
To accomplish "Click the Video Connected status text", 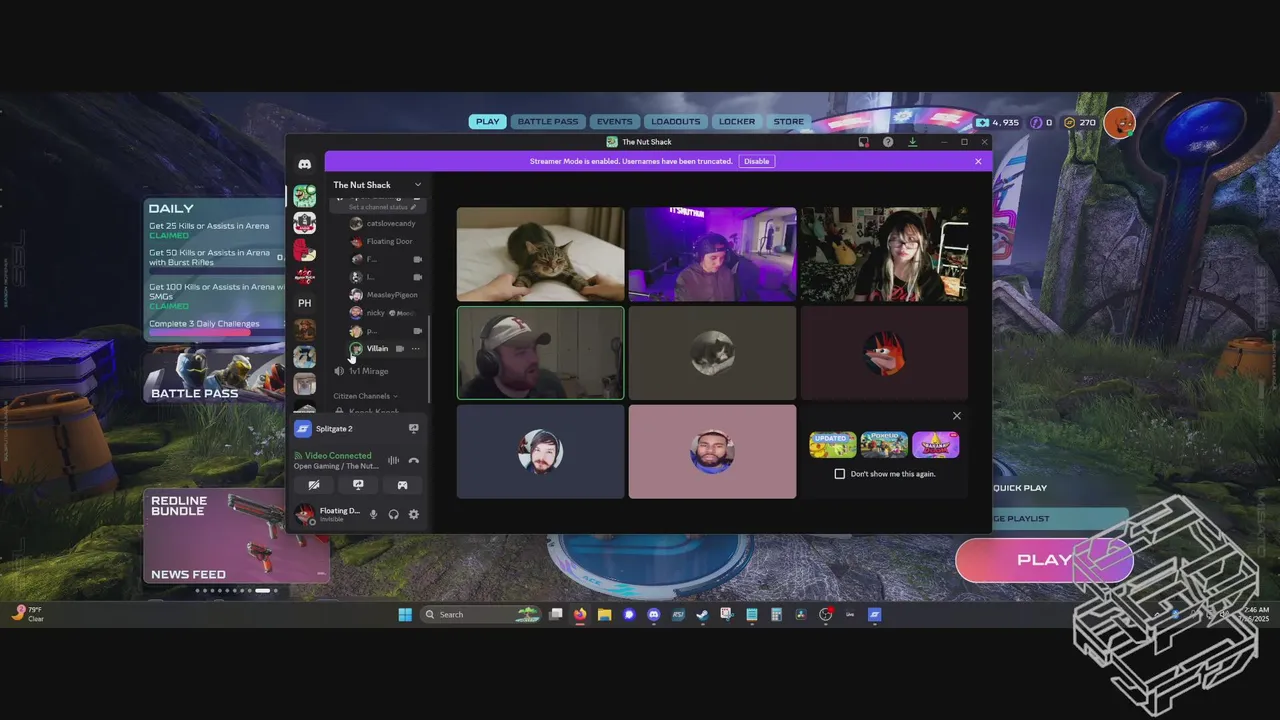I will 338,456.
